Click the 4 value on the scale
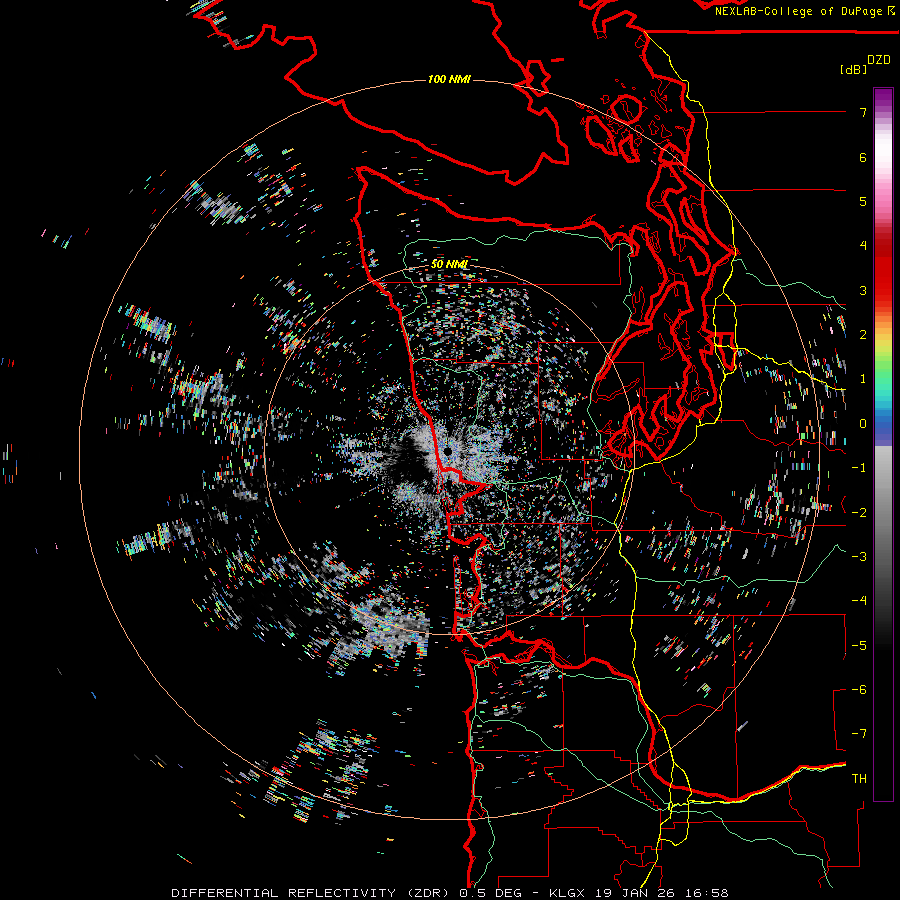The width and height of the screenshot is (900, 900). pos(863,246)
